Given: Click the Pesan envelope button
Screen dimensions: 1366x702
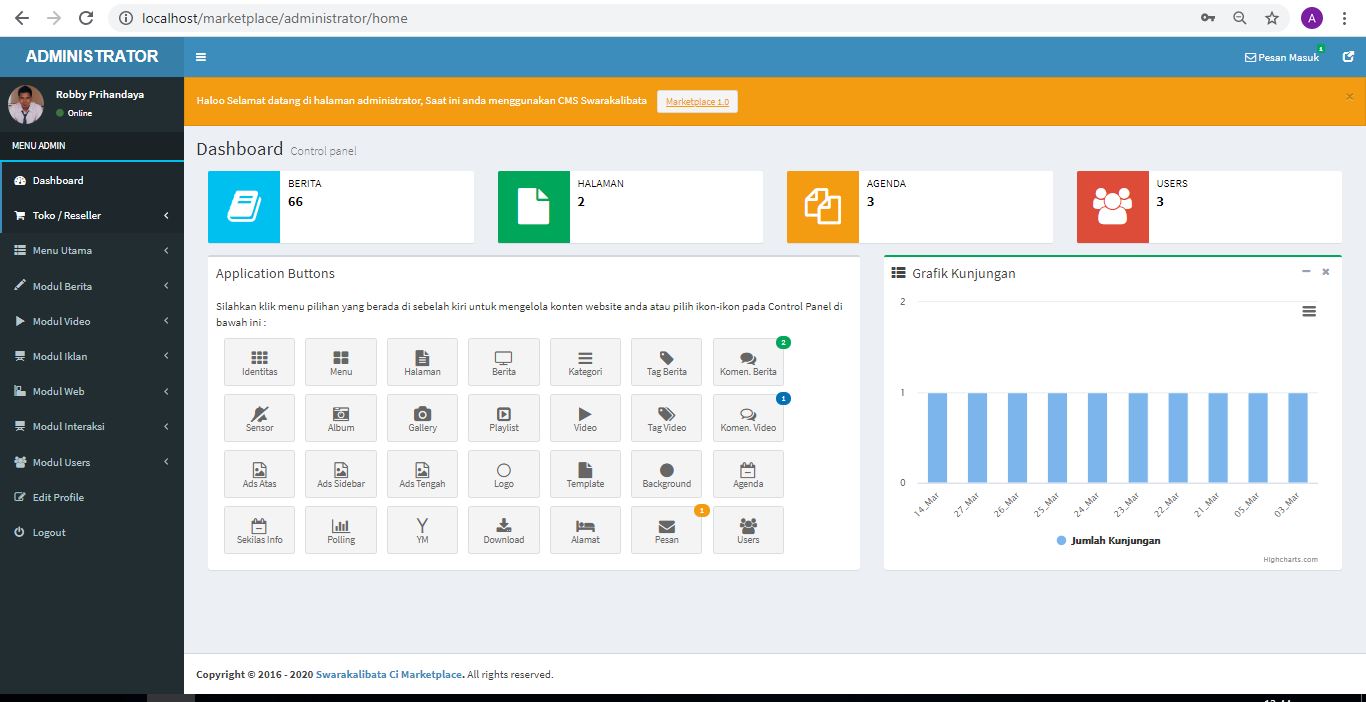Looking at the screenshot, I should tap(666, 530).
